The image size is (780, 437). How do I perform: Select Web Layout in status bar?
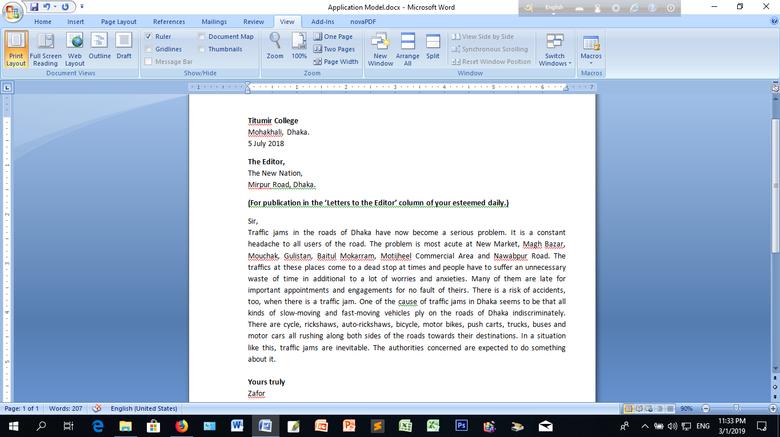tap(649, 409)
